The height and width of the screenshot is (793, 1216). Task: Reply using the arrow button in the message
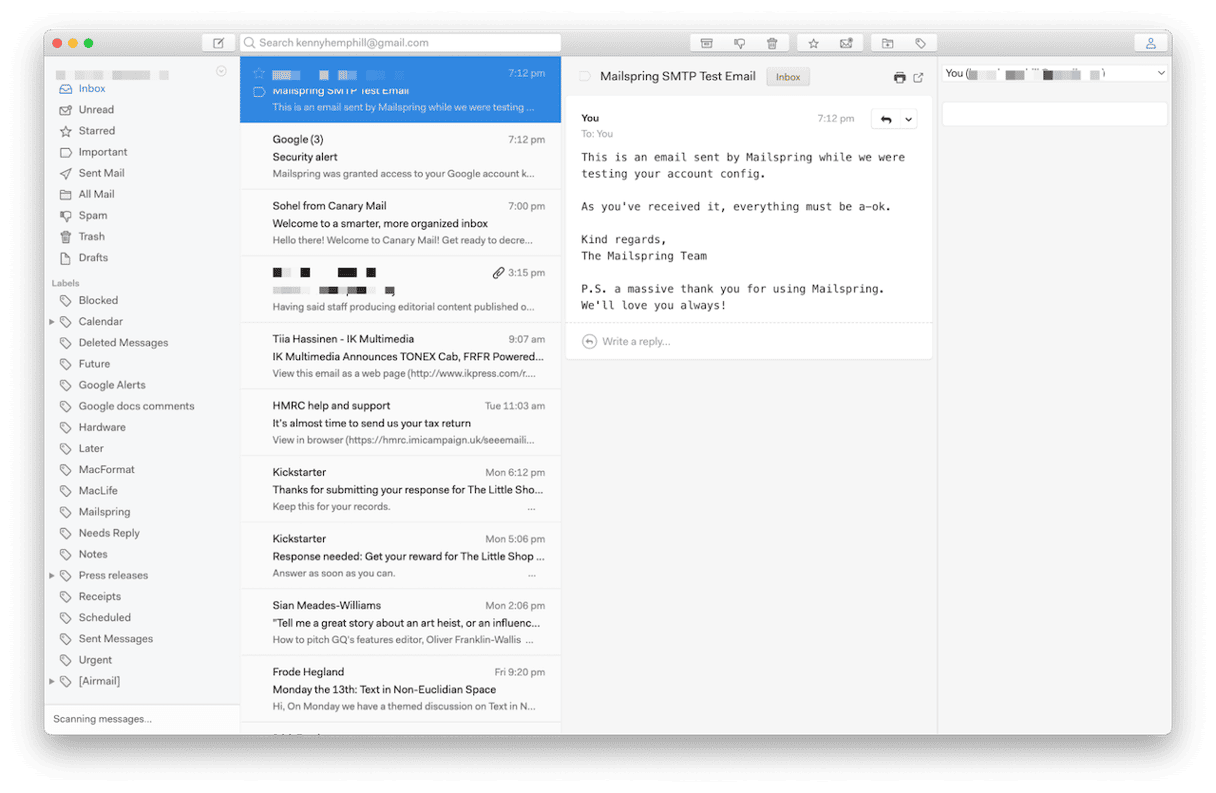pyautogui.click(x=886, y=119)
